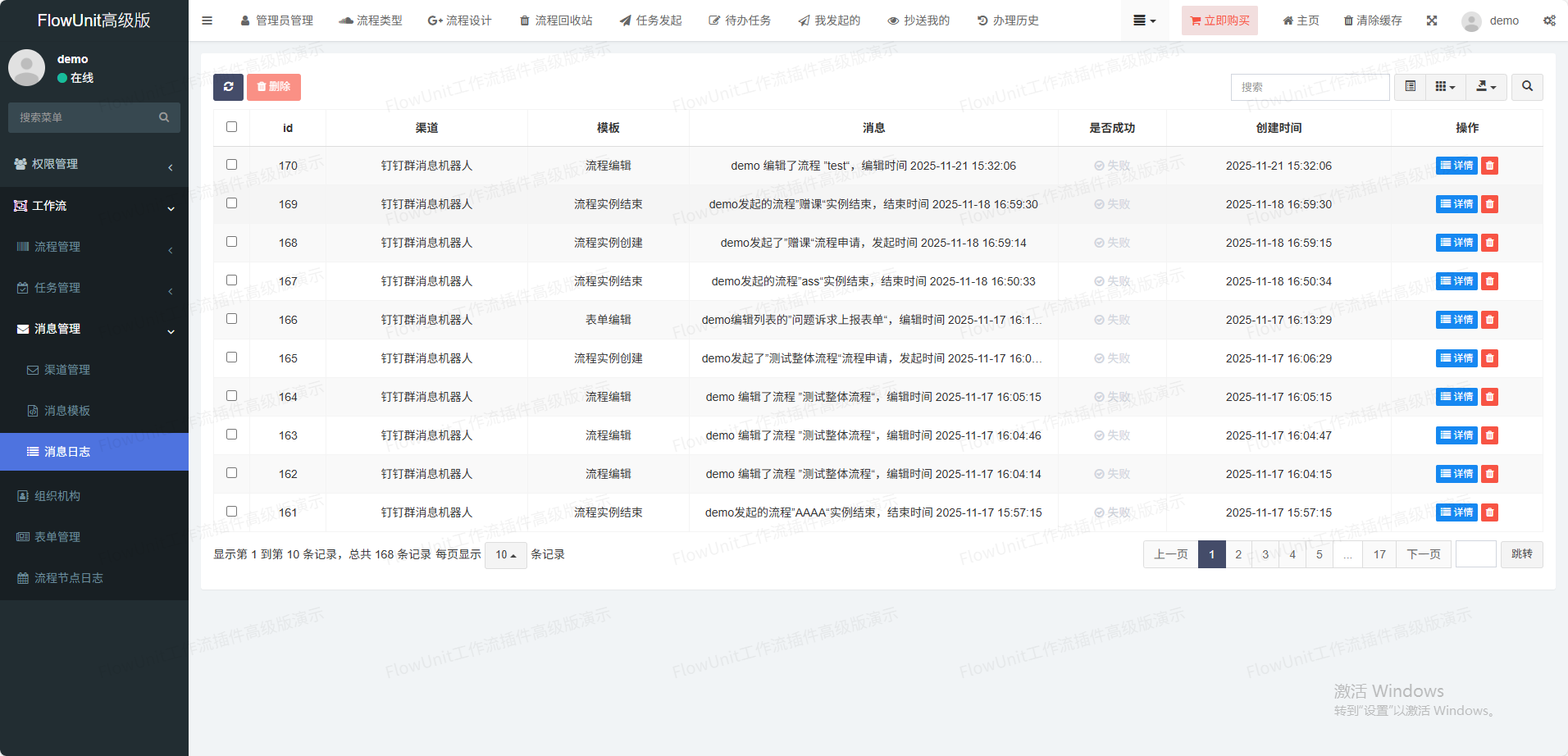Open the export data dropdown

(x=1486, y=87)
